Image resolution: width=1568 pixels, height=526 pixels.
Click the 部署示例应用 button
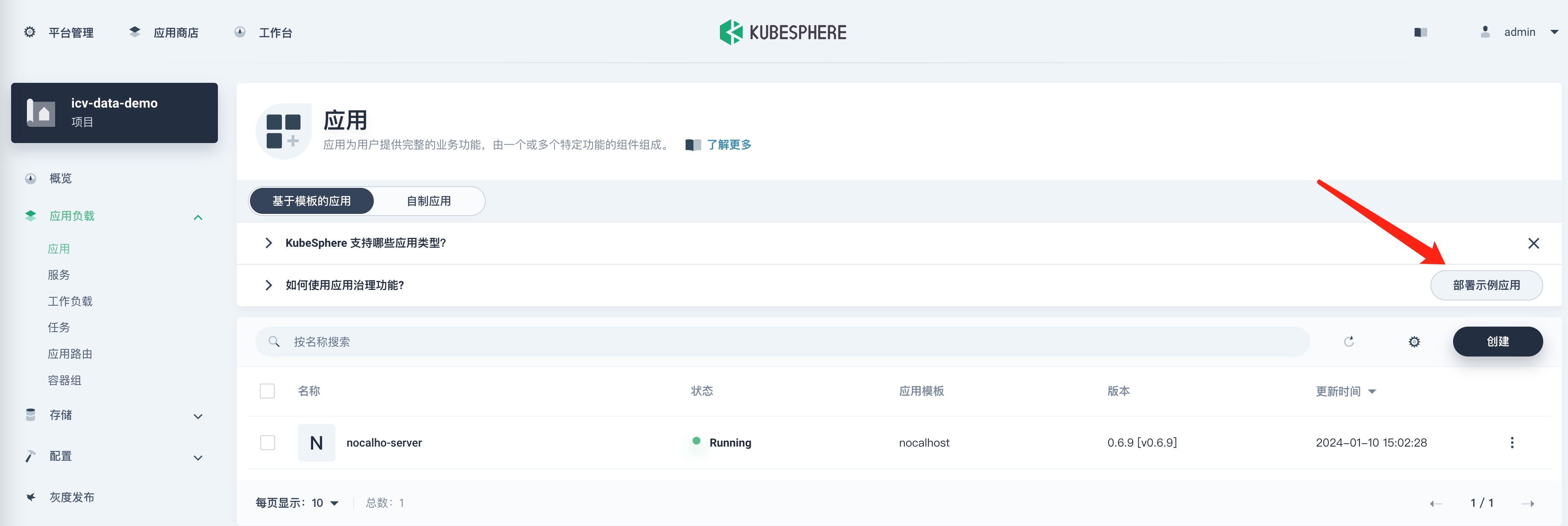point(1486,285)
